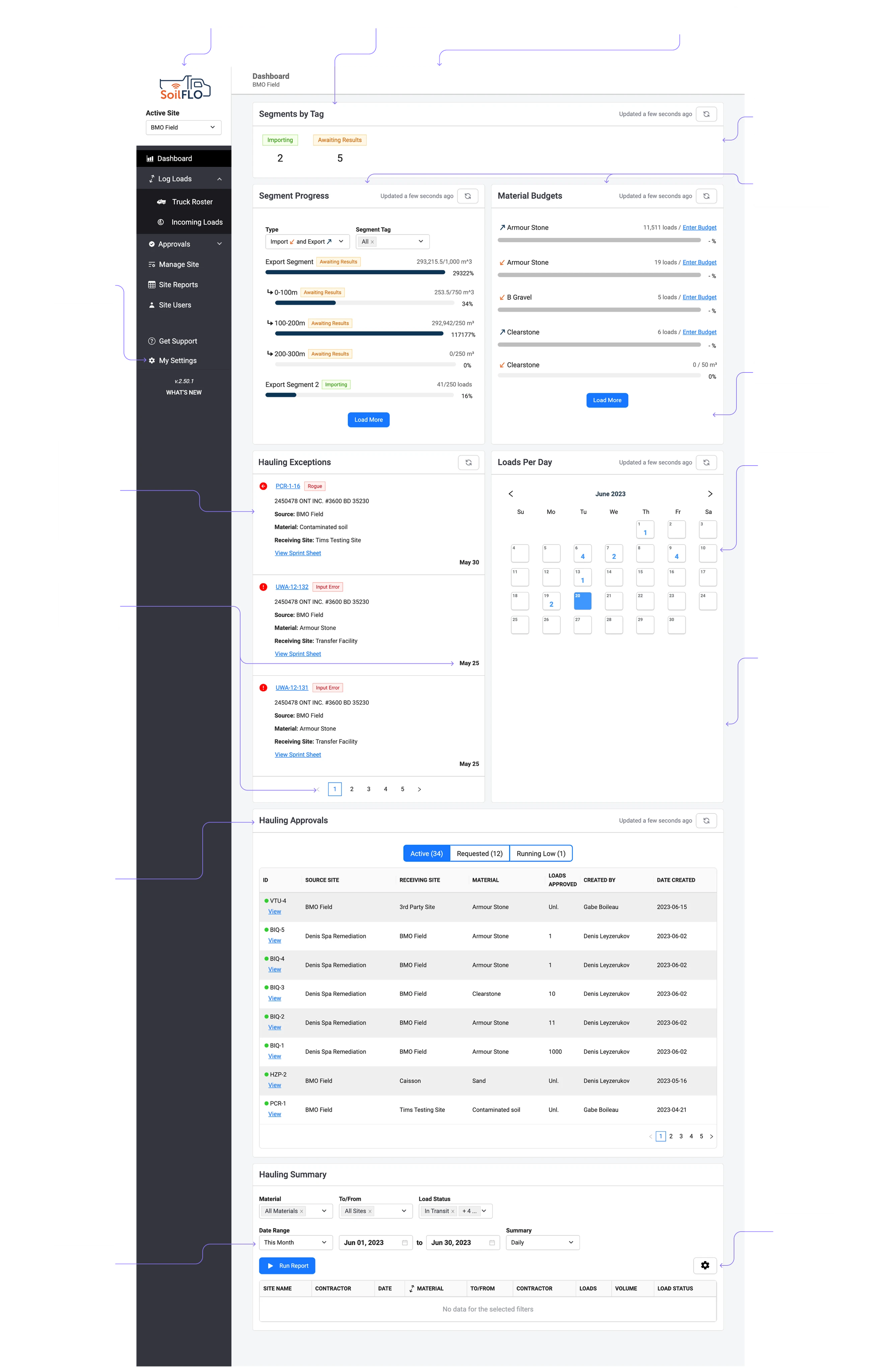Go to previous month in calendar

click(511, 494)
